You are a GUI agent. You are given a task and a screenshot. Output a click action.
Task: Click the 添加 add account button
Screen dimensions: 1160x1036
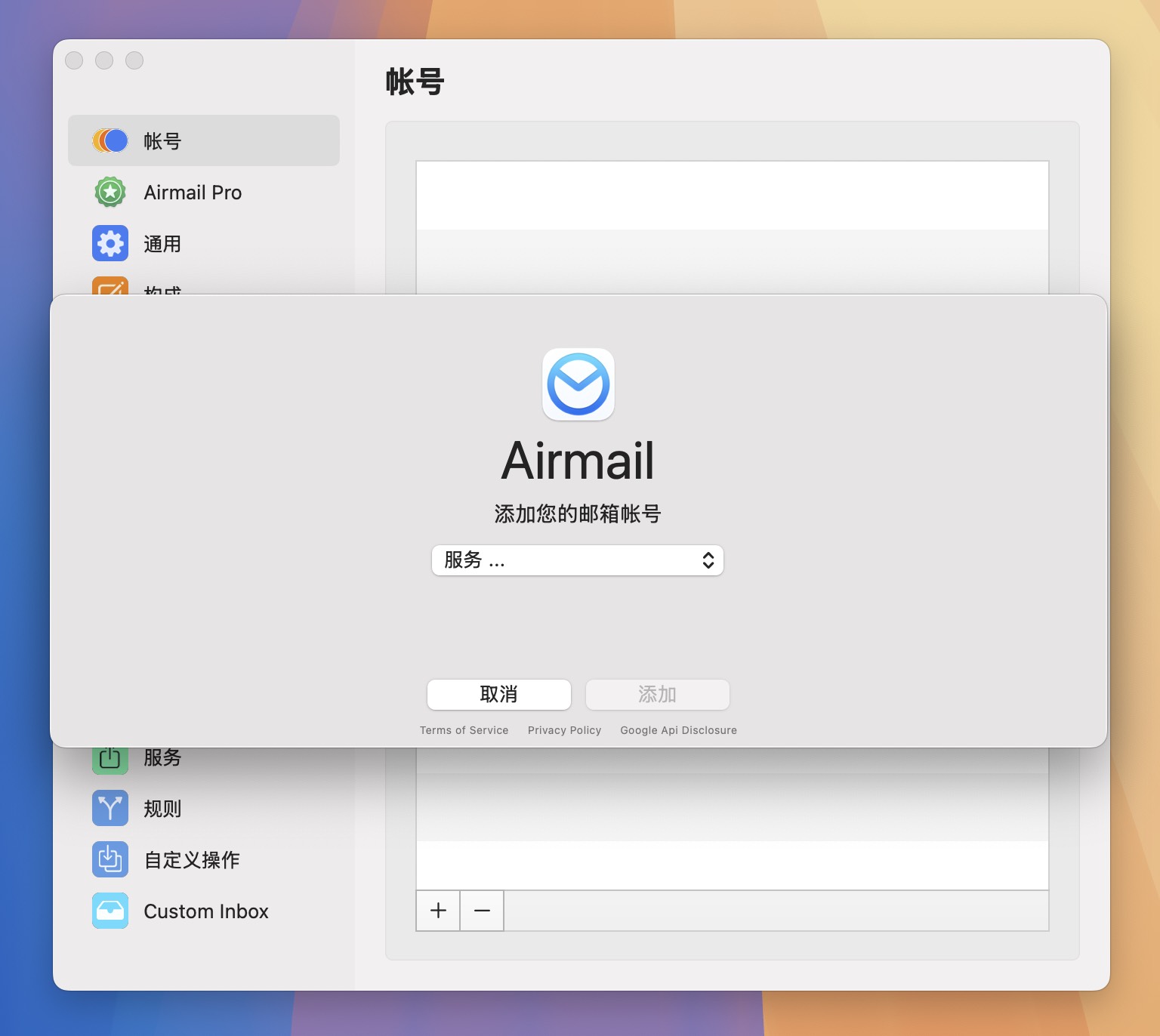657,694
